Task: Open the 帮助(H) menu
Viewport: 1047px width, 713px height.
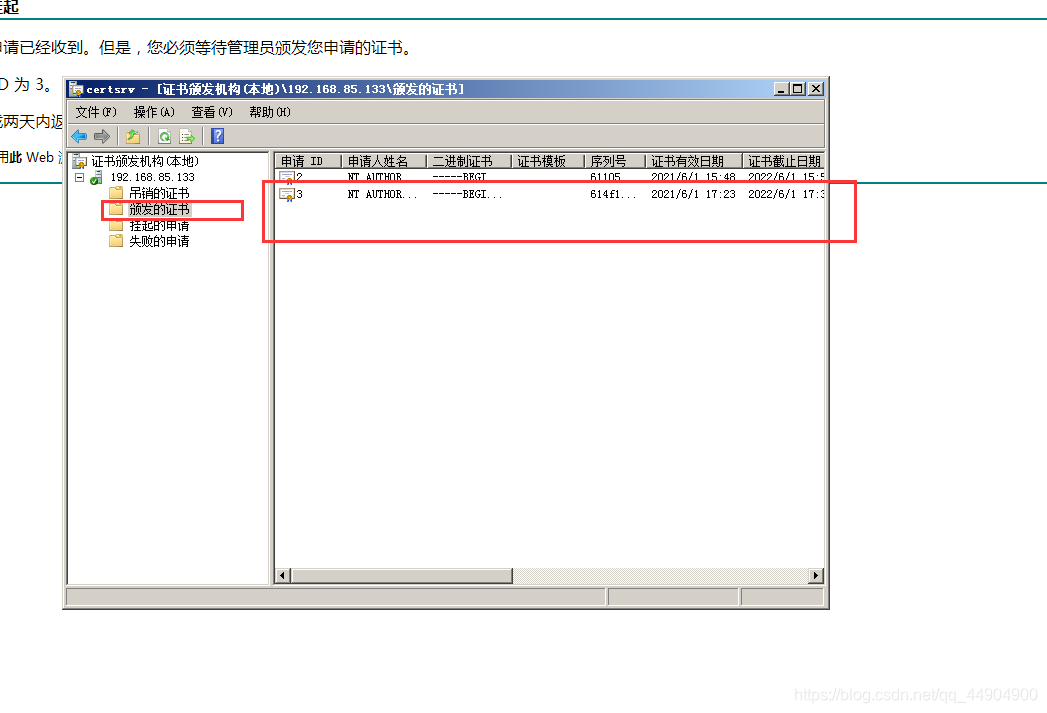Action: (270, 112)
